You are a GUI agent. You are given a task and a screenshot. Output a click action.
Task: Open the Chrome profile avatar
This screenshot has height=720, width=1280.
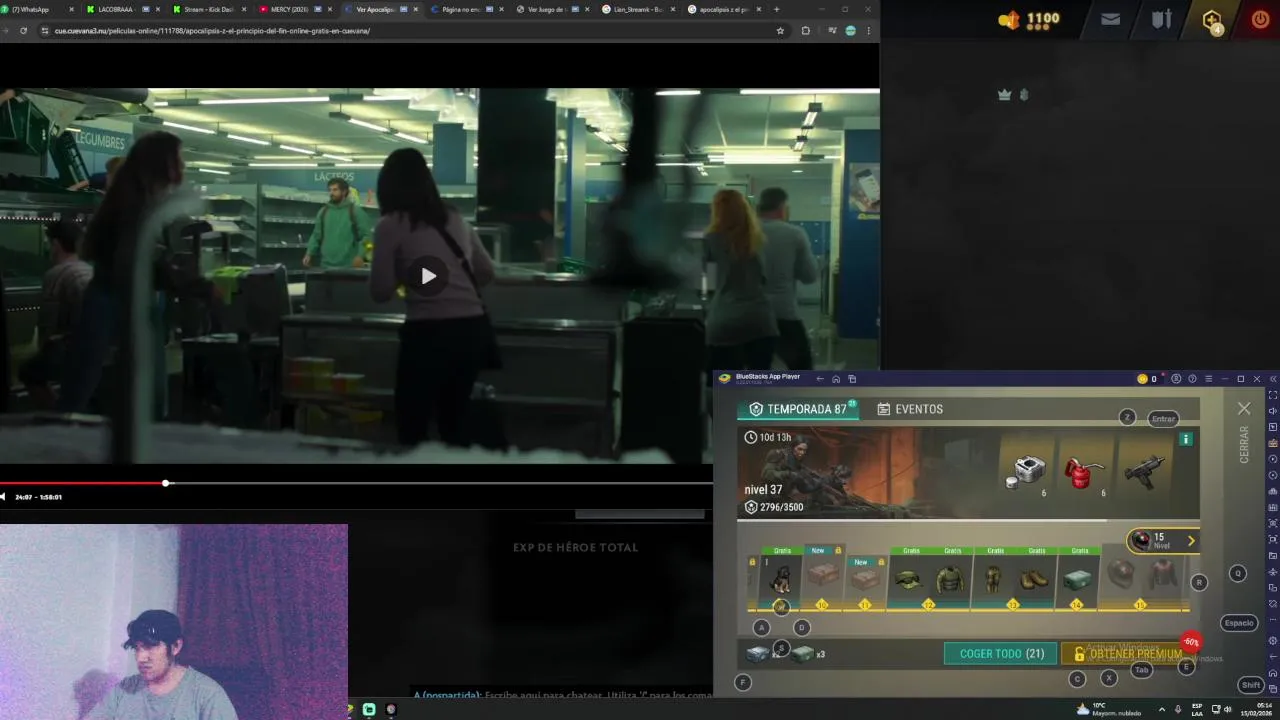click(850, 31)
